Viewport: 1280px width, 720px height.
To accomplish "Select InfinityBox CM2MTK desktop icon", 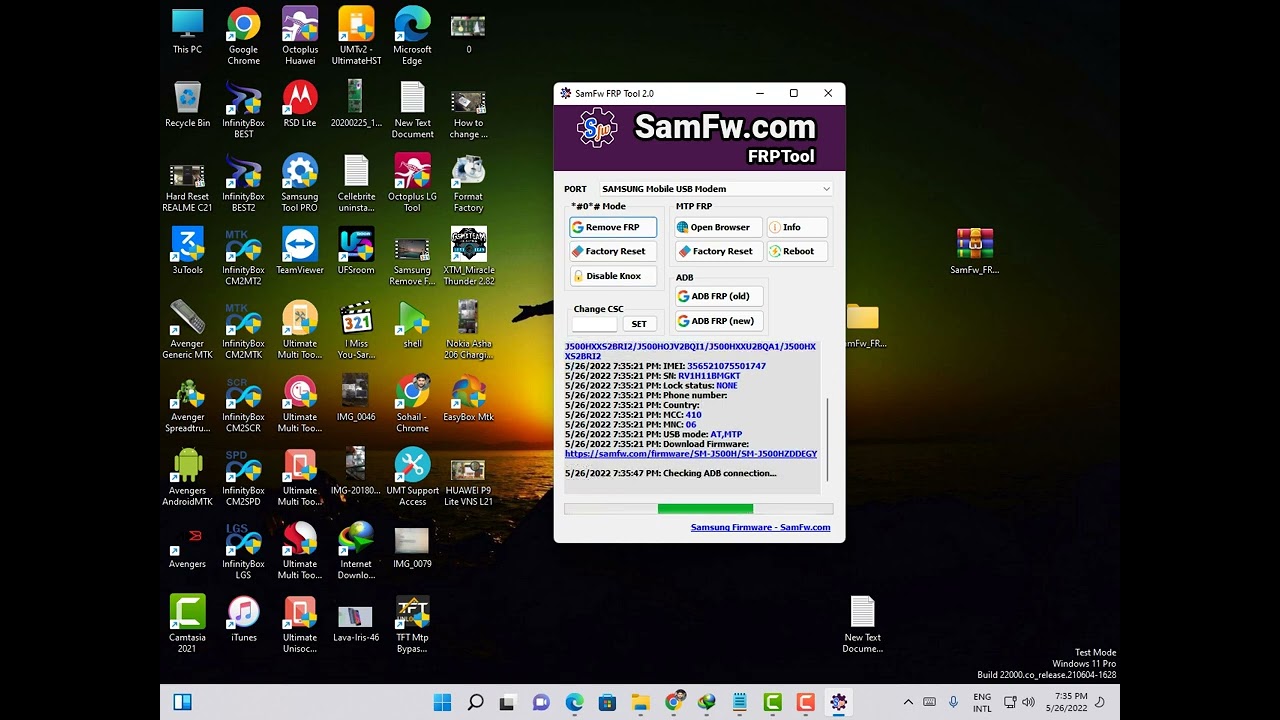I will pyautogui.click(x=243, y=331).
